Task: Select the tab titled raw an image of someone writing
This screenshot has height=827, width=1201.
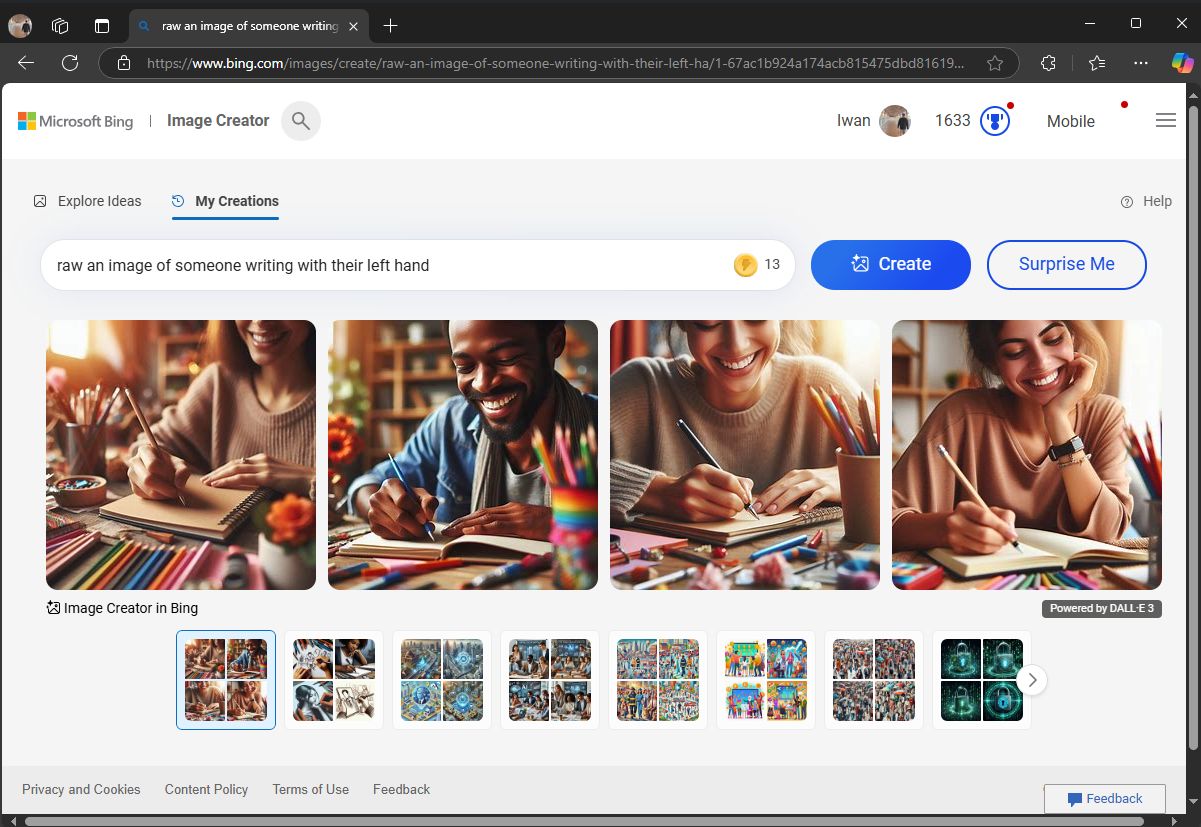Action: pos(250,26)
